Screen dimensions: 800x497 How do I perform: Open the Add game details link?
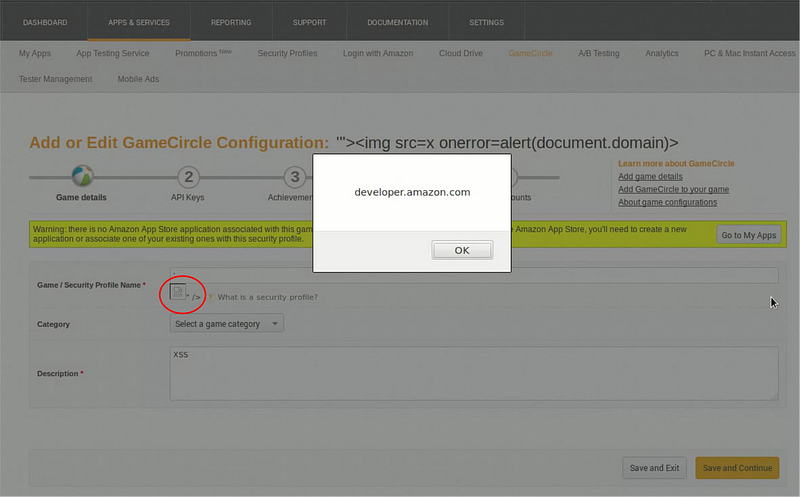[x=650, y=177]
